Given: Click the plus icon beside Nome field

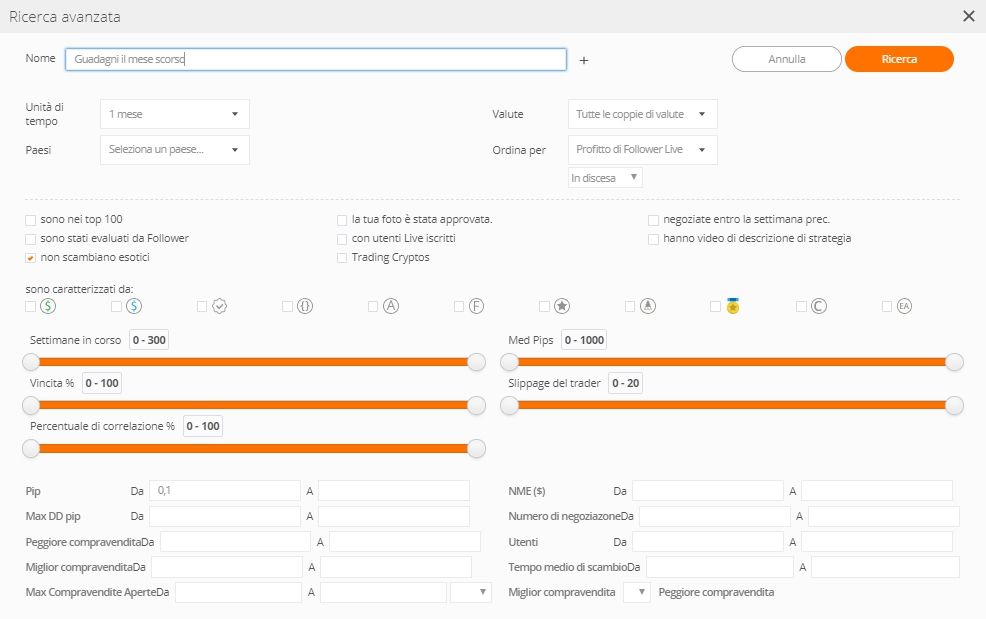Looking at the screenshot, I should click(x=584, y=60).
